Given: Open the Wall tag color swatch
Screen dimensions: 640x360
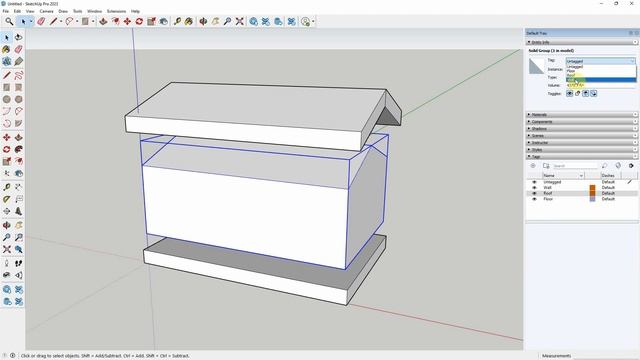Looking at the screenshot, I should click(592, 188).
